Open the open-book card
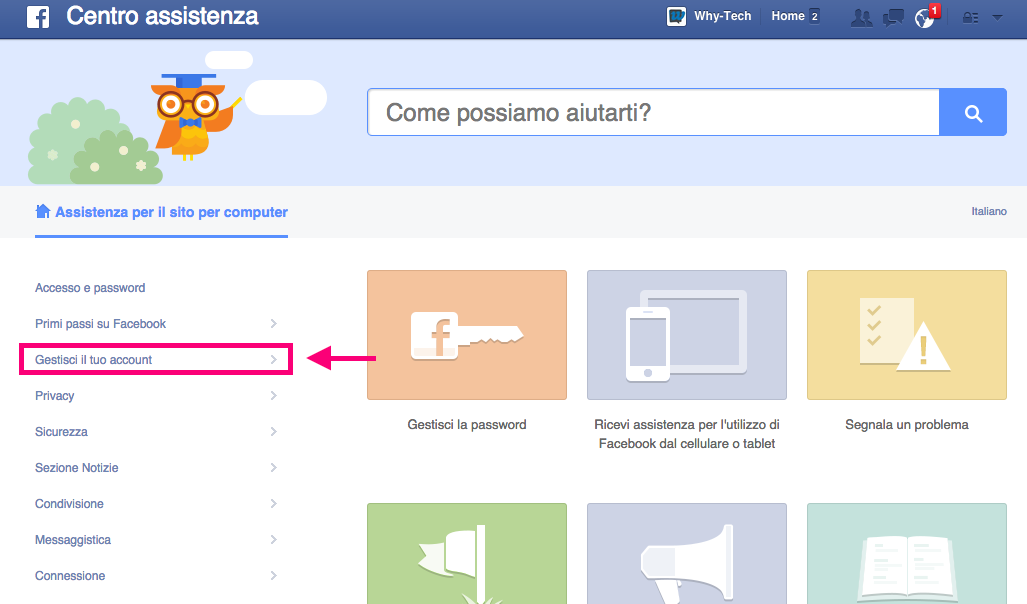This screenshot has height=604, width=1027. [906, 554]
